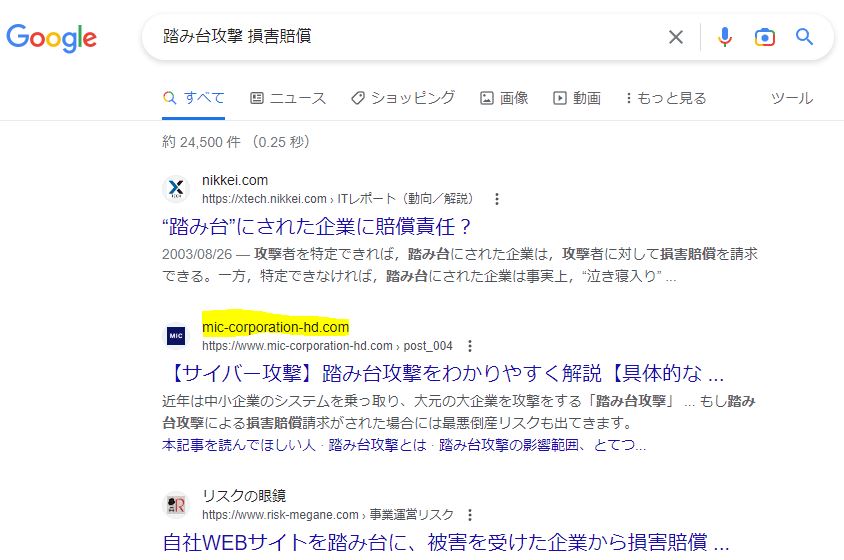Click the Google logo
The width and height of the screenshot is (844, 560).
click(51, 38)
